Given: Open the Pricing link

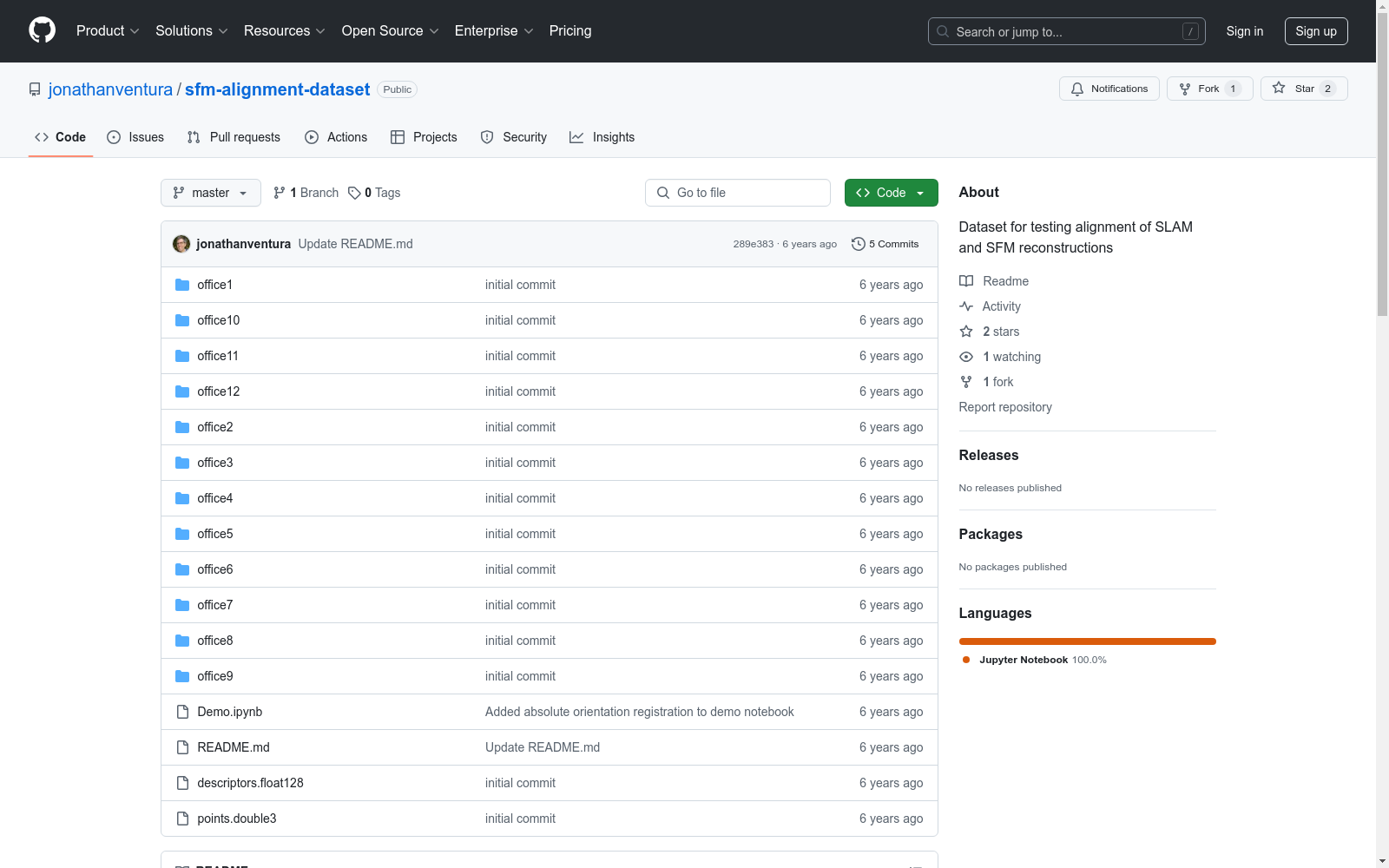Looking at the screenshot, I should pos(570,30).
